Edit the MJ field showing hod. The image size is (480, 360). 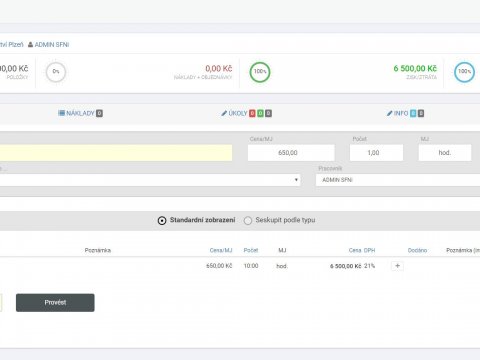(445, 153)
